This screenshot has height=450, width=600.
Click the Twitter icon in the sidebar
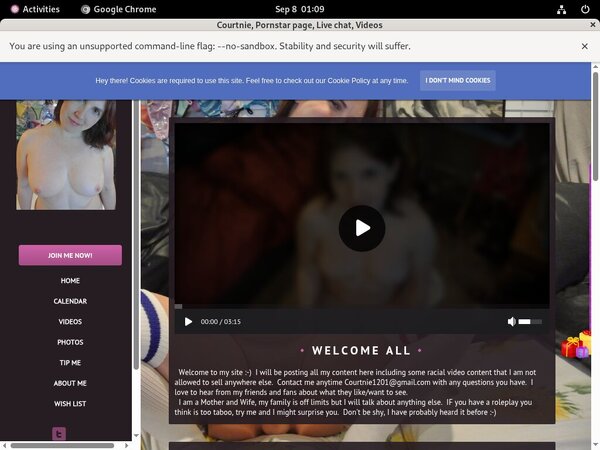[x=59, y=434]
